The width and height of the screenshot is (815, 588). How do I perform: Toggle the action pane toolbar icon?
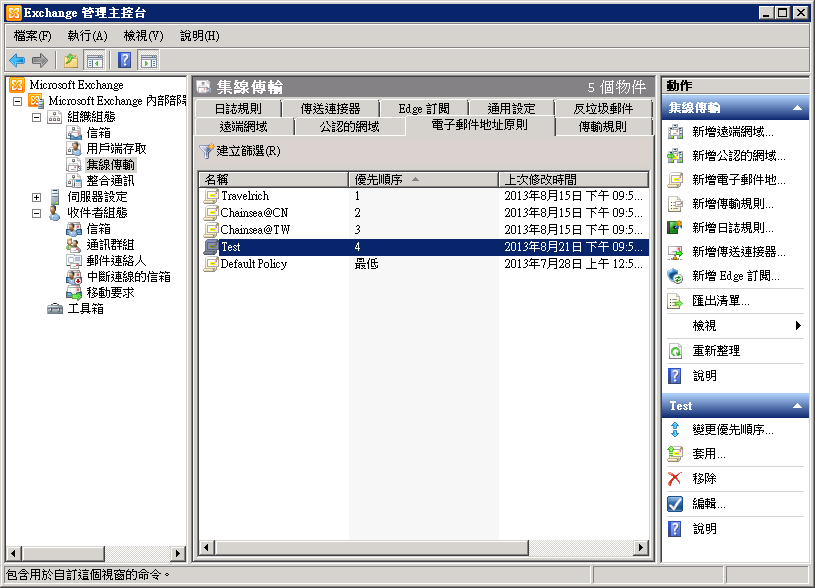point(149,61)
